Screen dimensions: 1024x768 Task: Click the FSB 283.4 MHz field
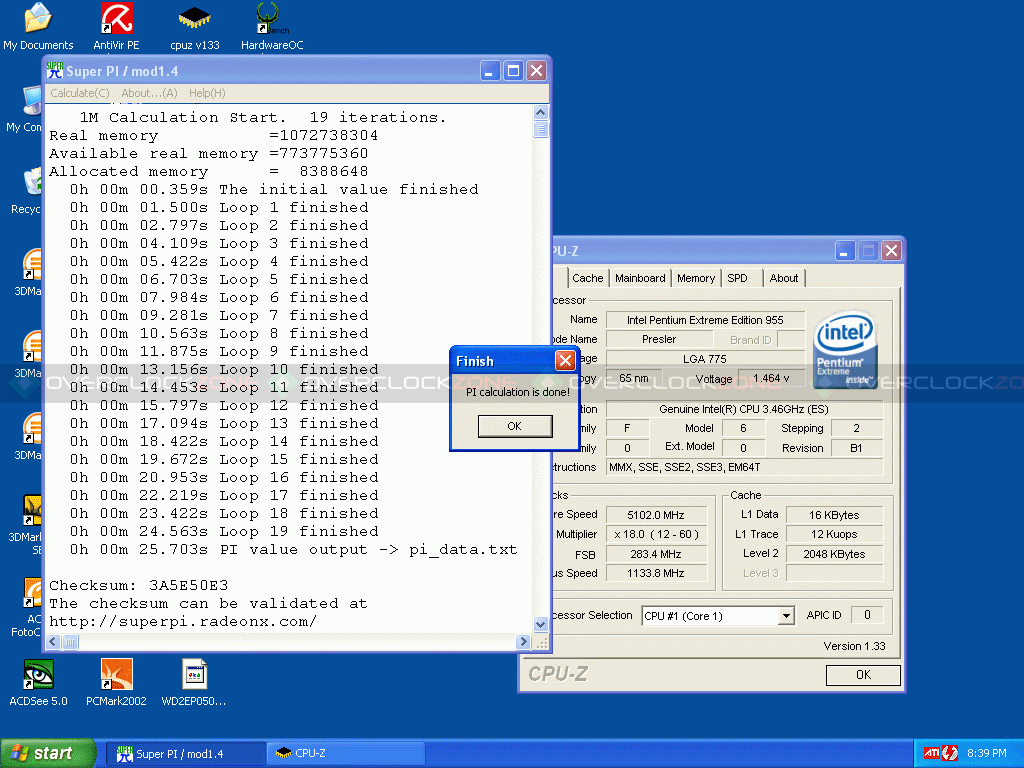[x=656, y=554]
